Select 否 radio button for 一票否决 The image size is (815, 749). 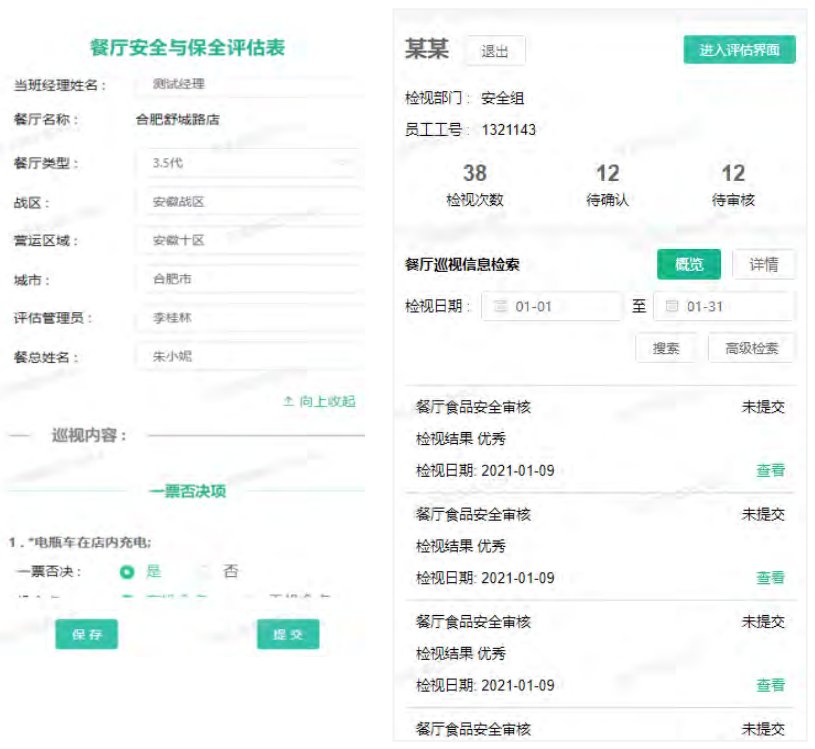pyautogui.click(x=206, y=572)
